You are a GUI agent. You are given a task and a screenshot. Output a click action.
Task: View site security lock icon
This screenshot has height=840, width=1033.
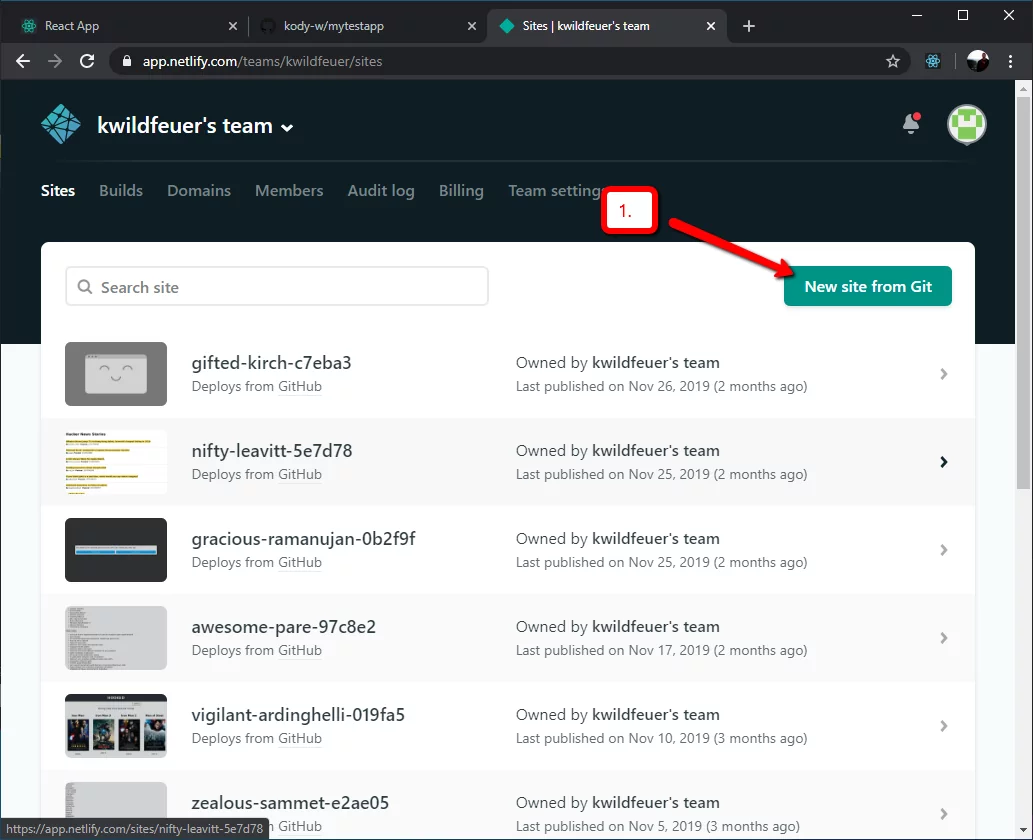coord(127,61)
